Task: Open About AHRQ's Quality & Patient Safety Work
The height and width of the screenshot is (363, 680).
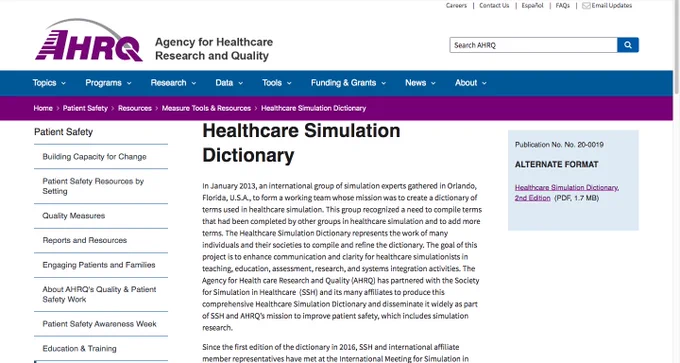Action: point(99,294)
